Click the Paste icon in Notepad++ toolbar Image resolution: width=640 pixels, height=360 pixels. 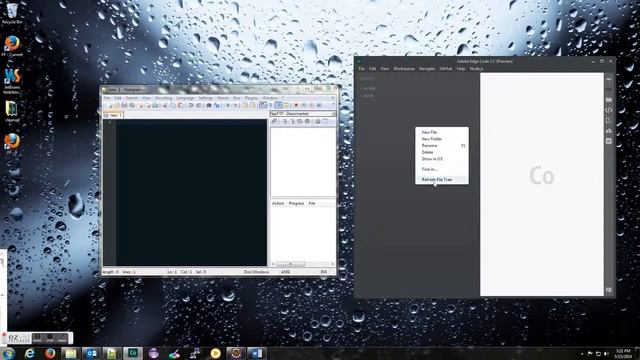(x=181, y=105)
